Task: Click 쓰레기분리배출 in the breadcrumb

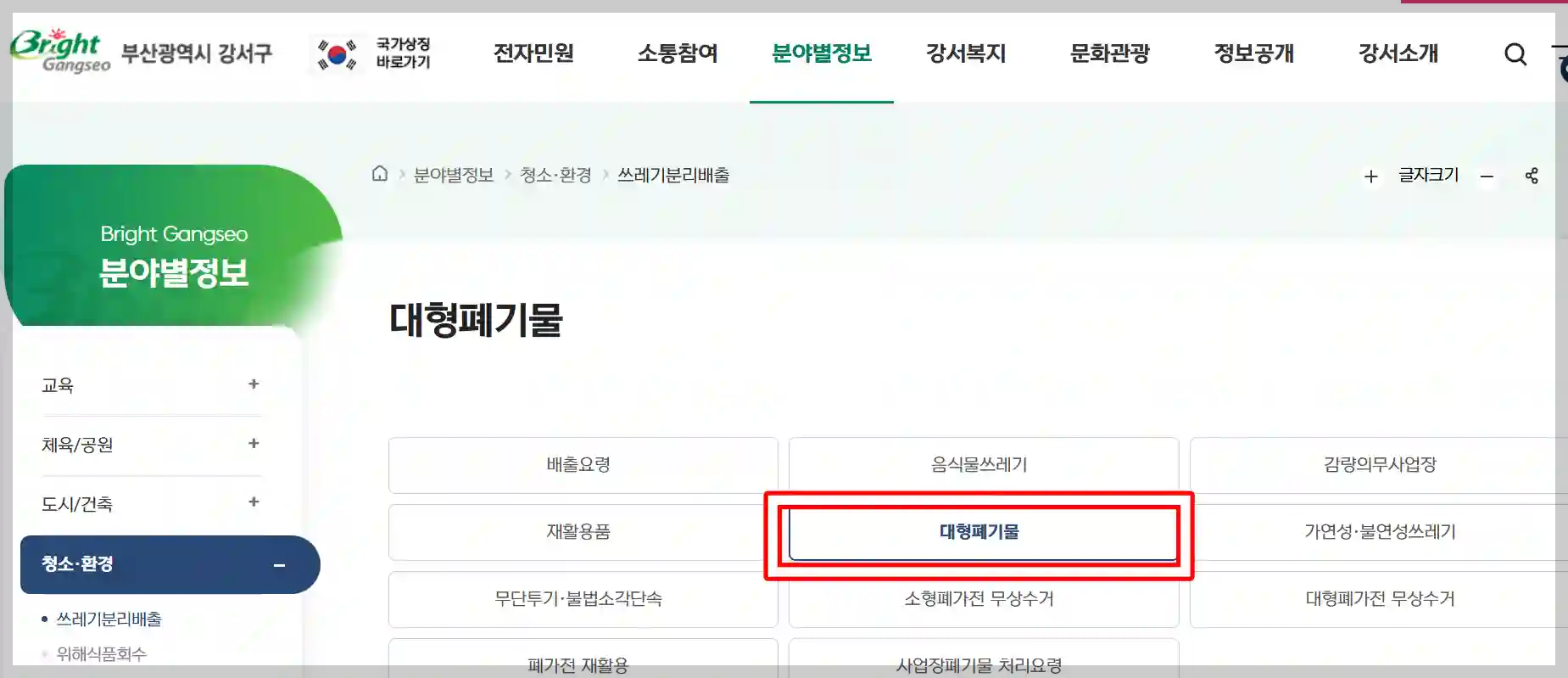Action: coord(673,175)
